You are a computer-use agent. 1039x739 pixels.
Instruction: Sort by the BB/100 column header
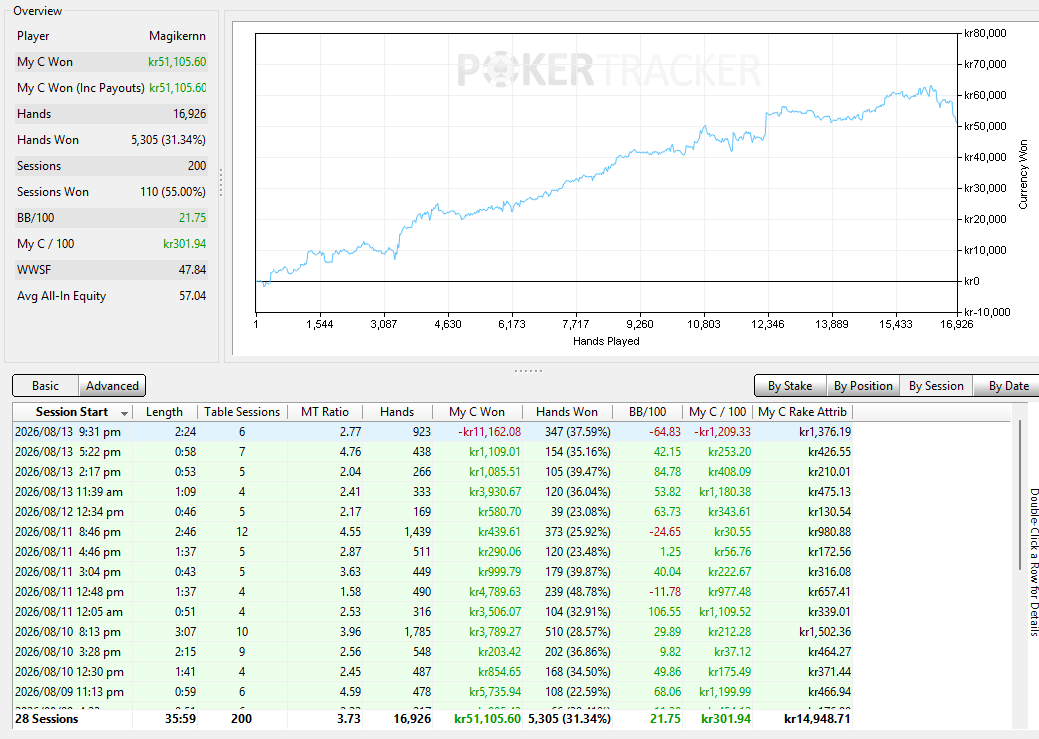pyautogui.click(x=647, y=412)
